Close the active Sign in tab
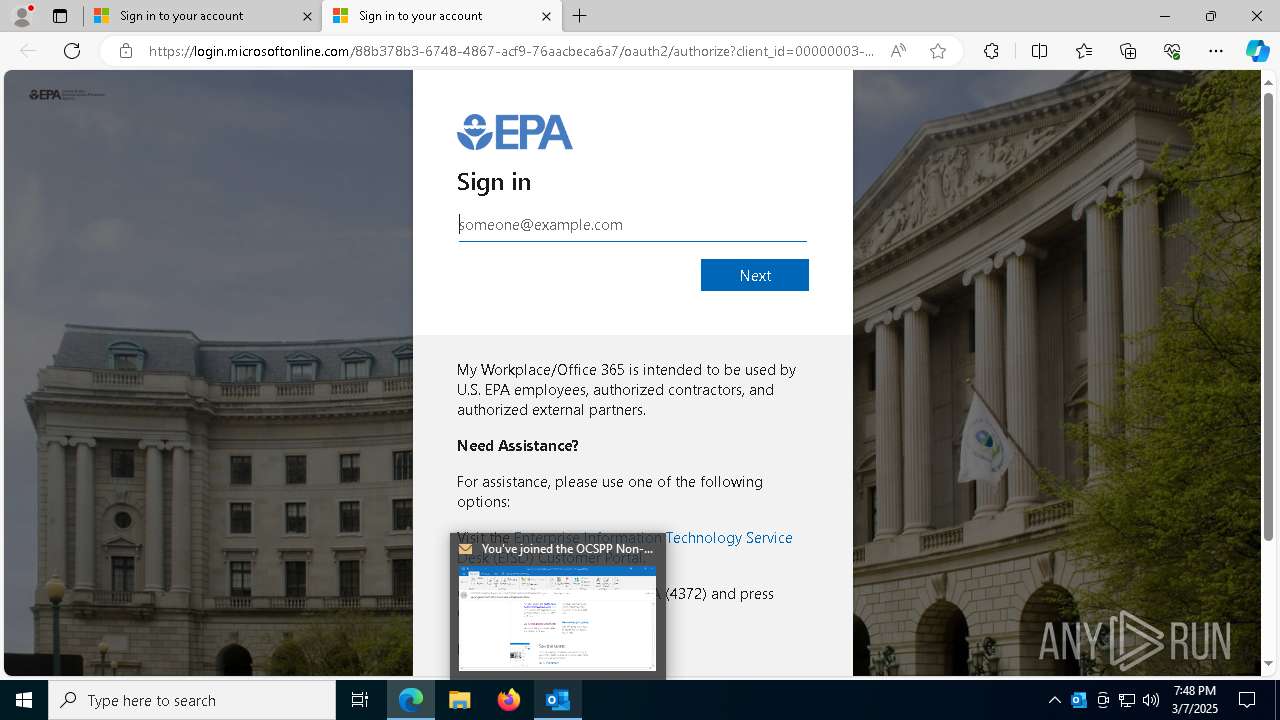 point(546,16)
